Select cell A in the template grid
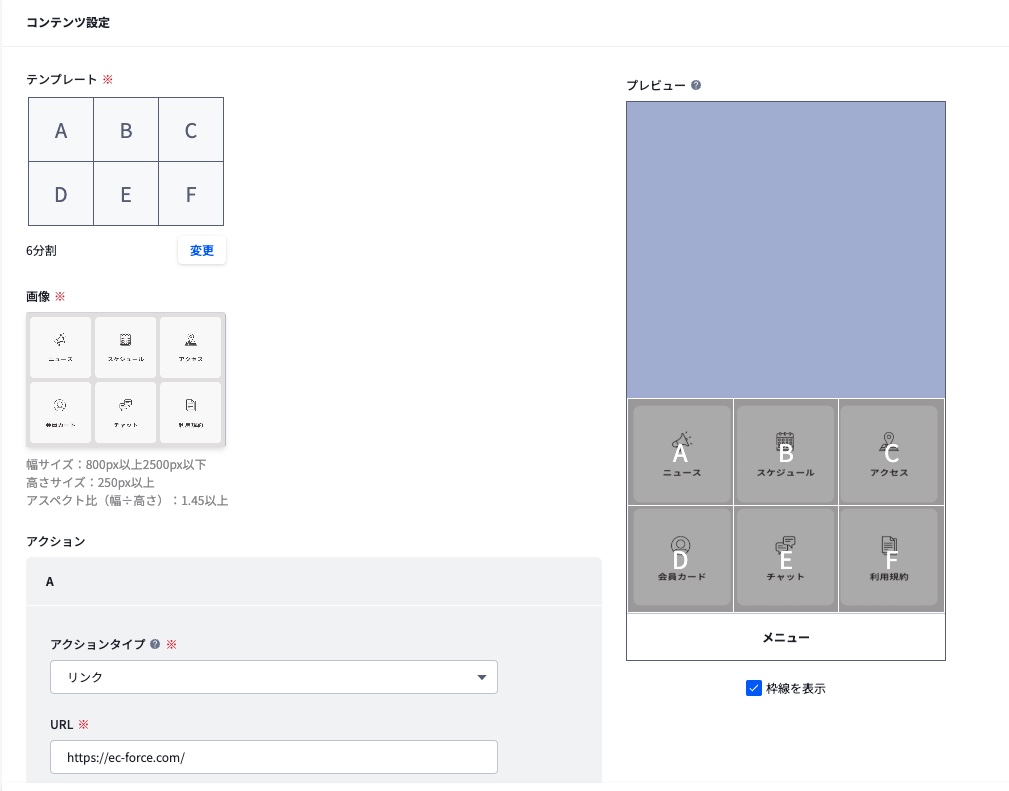 point(61,130)
